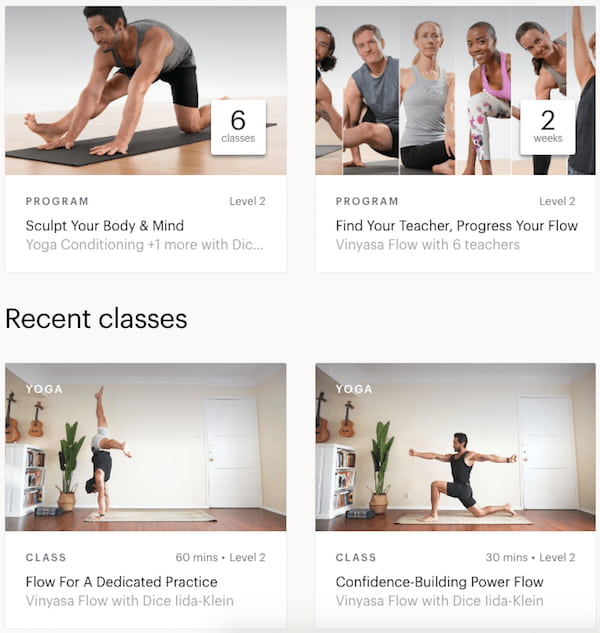Select Vinyasa Flow with Dice Iida-Klein under Flow For A Dedicated Practice
This screenshot has width=600, height=633.
pos(130,601)
